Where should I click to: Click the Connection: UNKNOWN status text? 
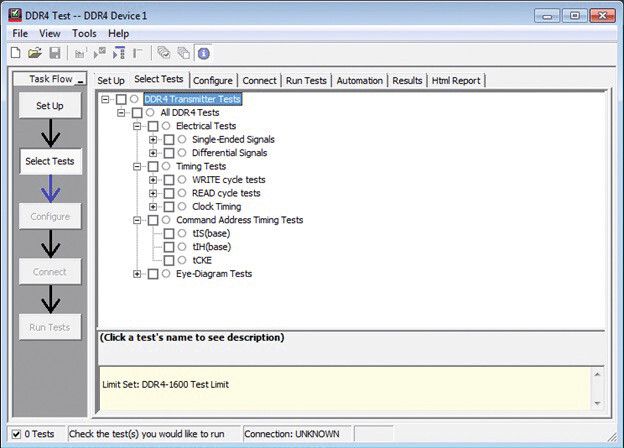[x=292, y=434]
